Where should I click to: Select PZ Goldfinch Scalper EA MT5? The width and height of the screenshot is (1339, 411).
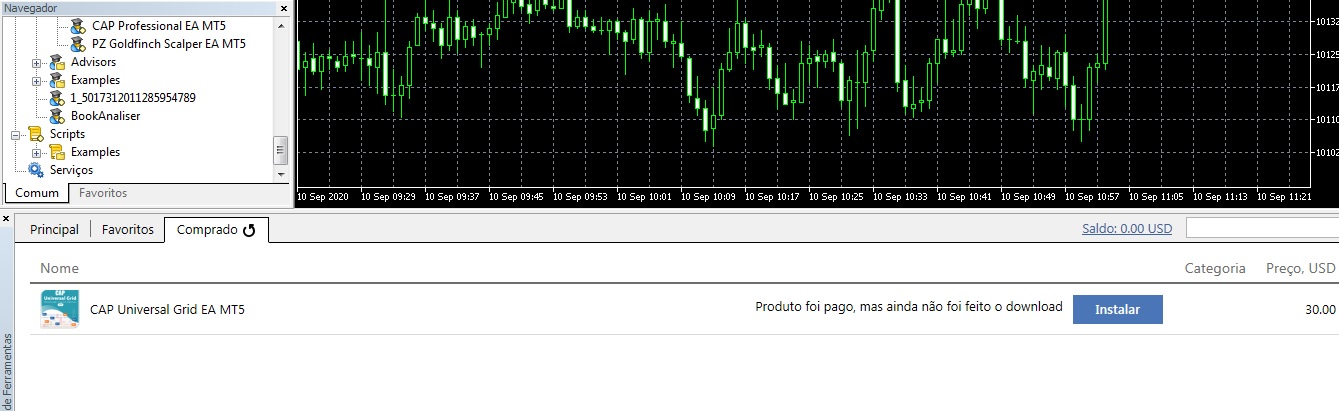(x=168, y=44)
